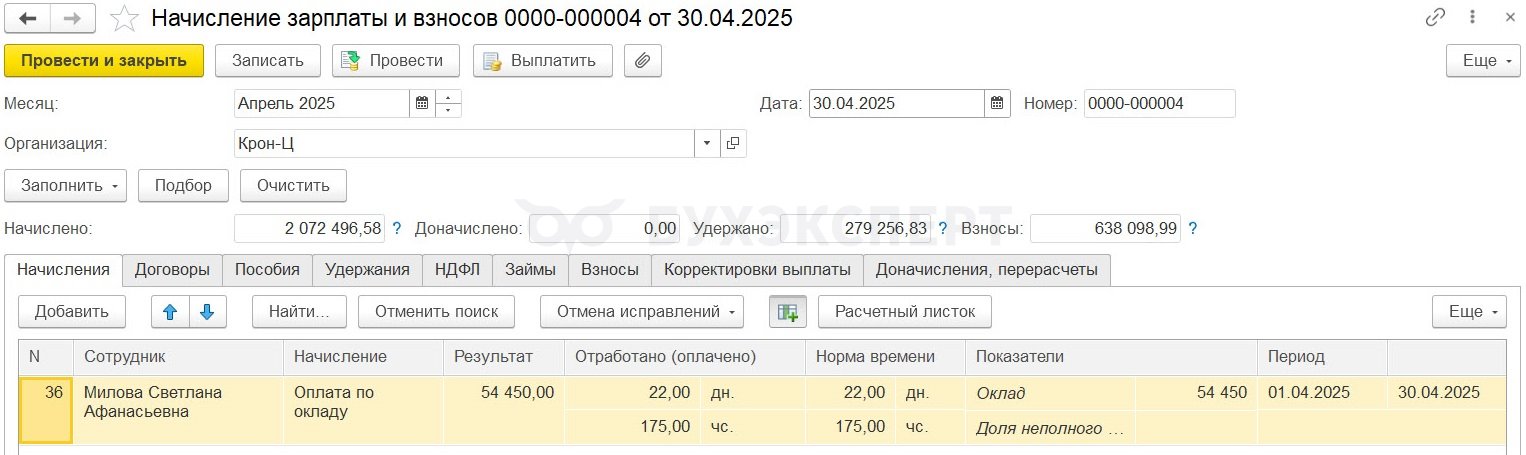This screenshot has height=455, width=1526.
Task: Add document to favorites with star
Action: (x=124, y=18)
